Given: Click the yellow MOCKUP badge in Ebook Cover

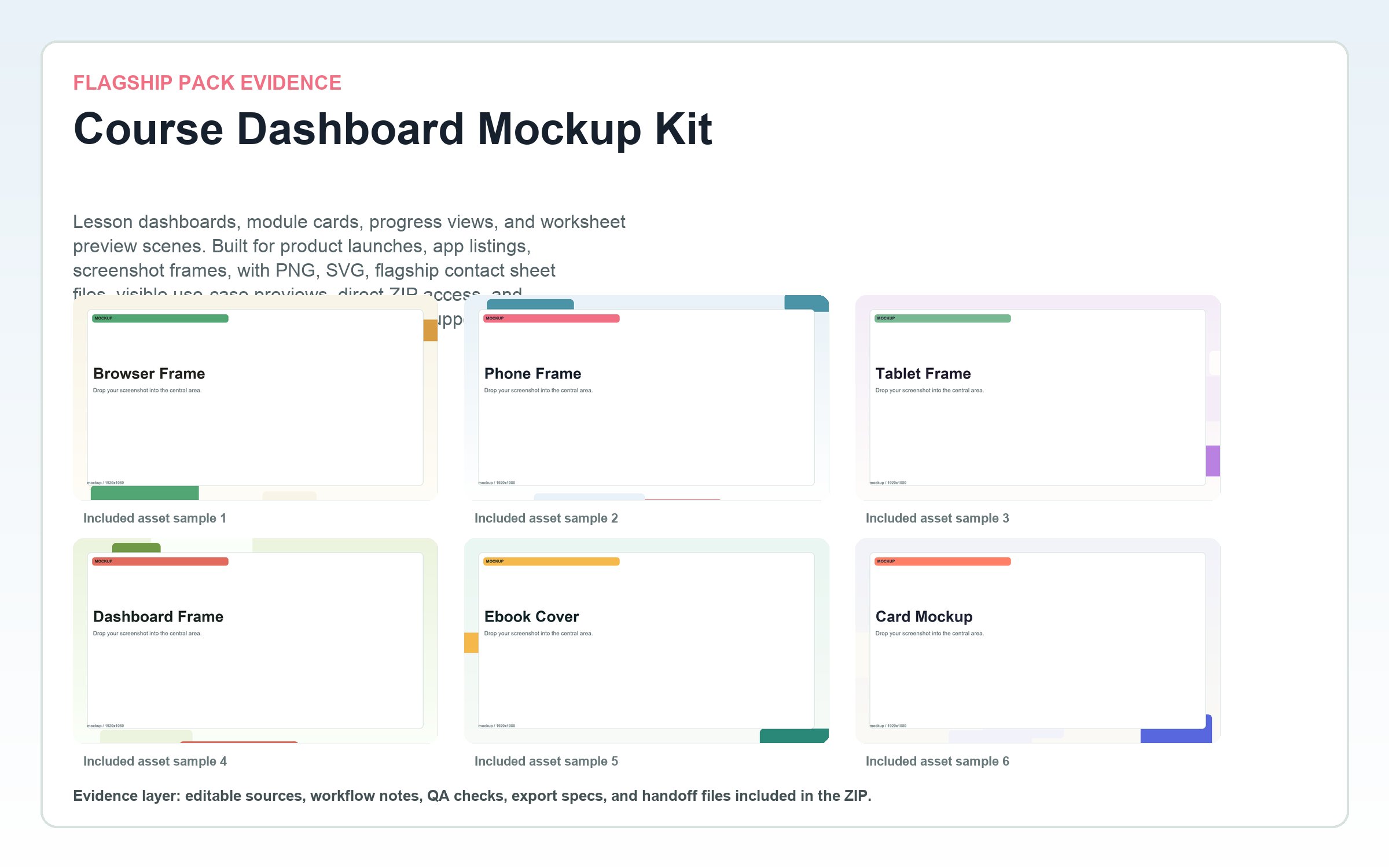Looking at the screenshot, I should [x=552, y=561].
